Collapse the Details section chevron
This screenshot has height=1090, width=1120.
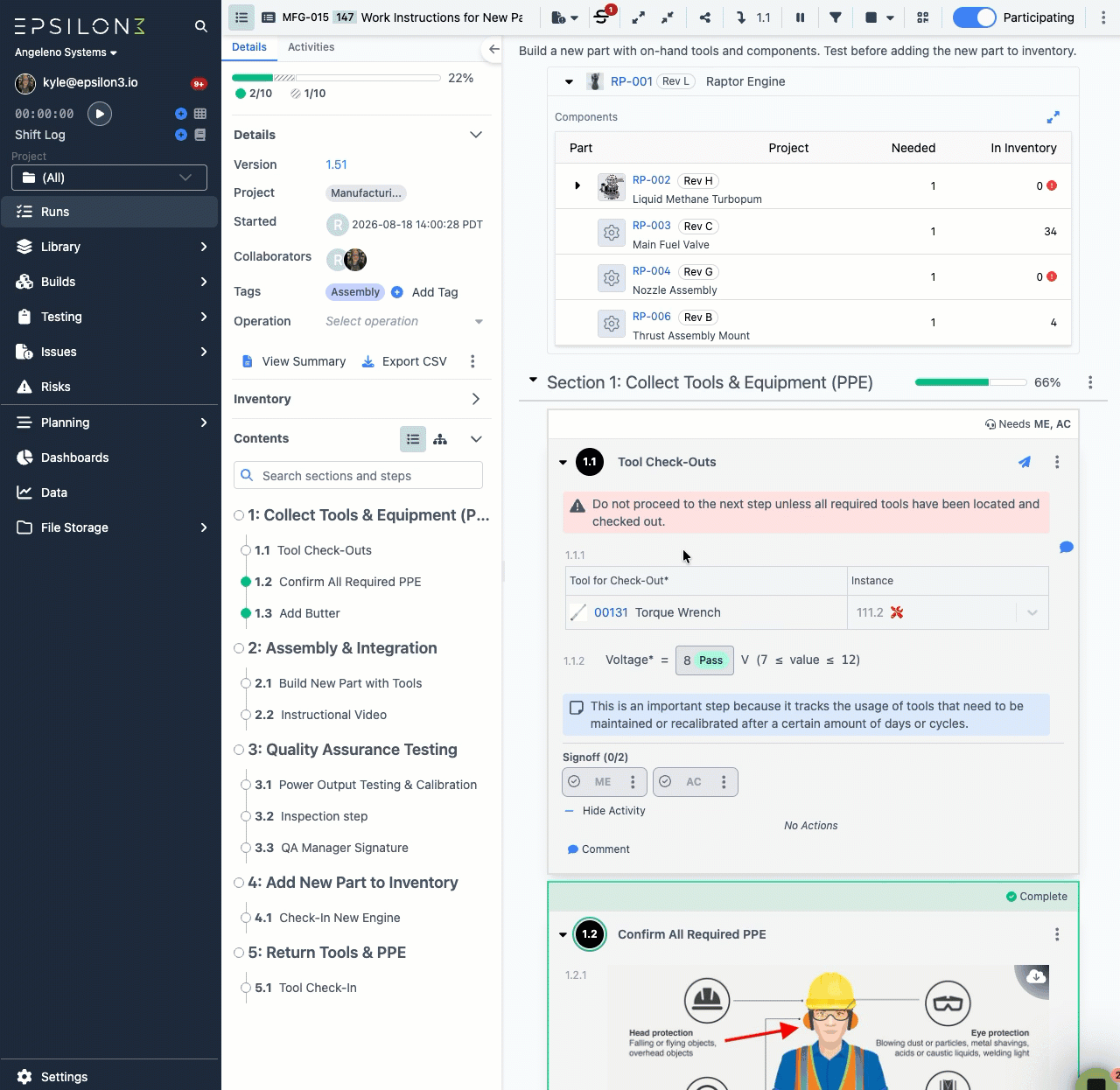(476, 135)
